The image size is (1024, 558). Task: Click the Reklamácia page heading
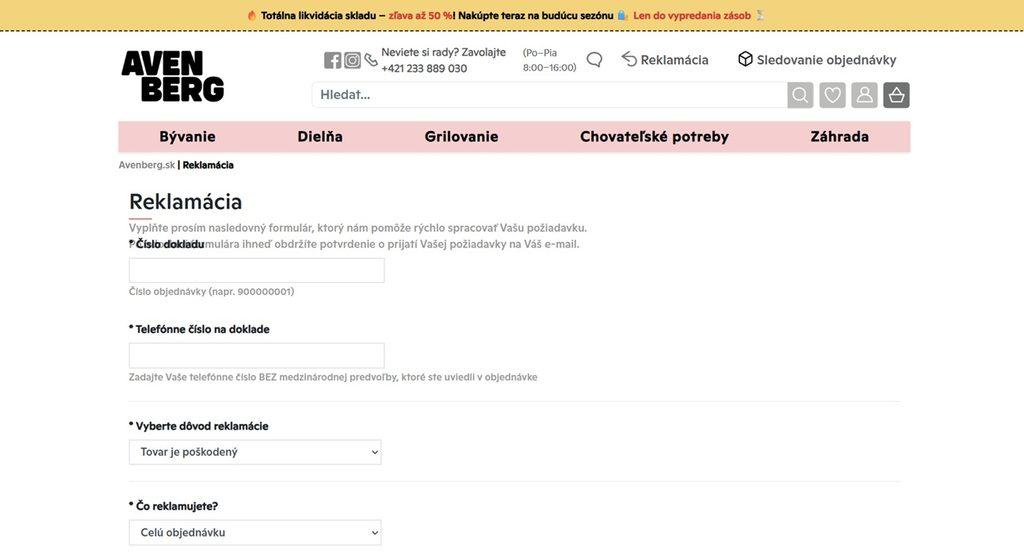point(185,201)
